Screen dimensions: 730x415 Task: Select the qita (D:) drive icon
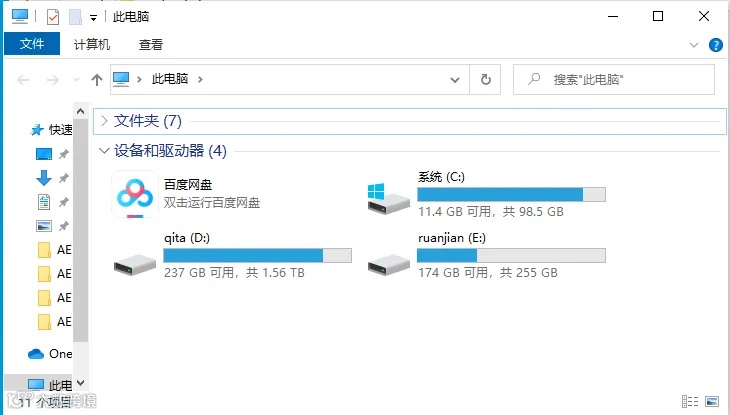(135, 264)
